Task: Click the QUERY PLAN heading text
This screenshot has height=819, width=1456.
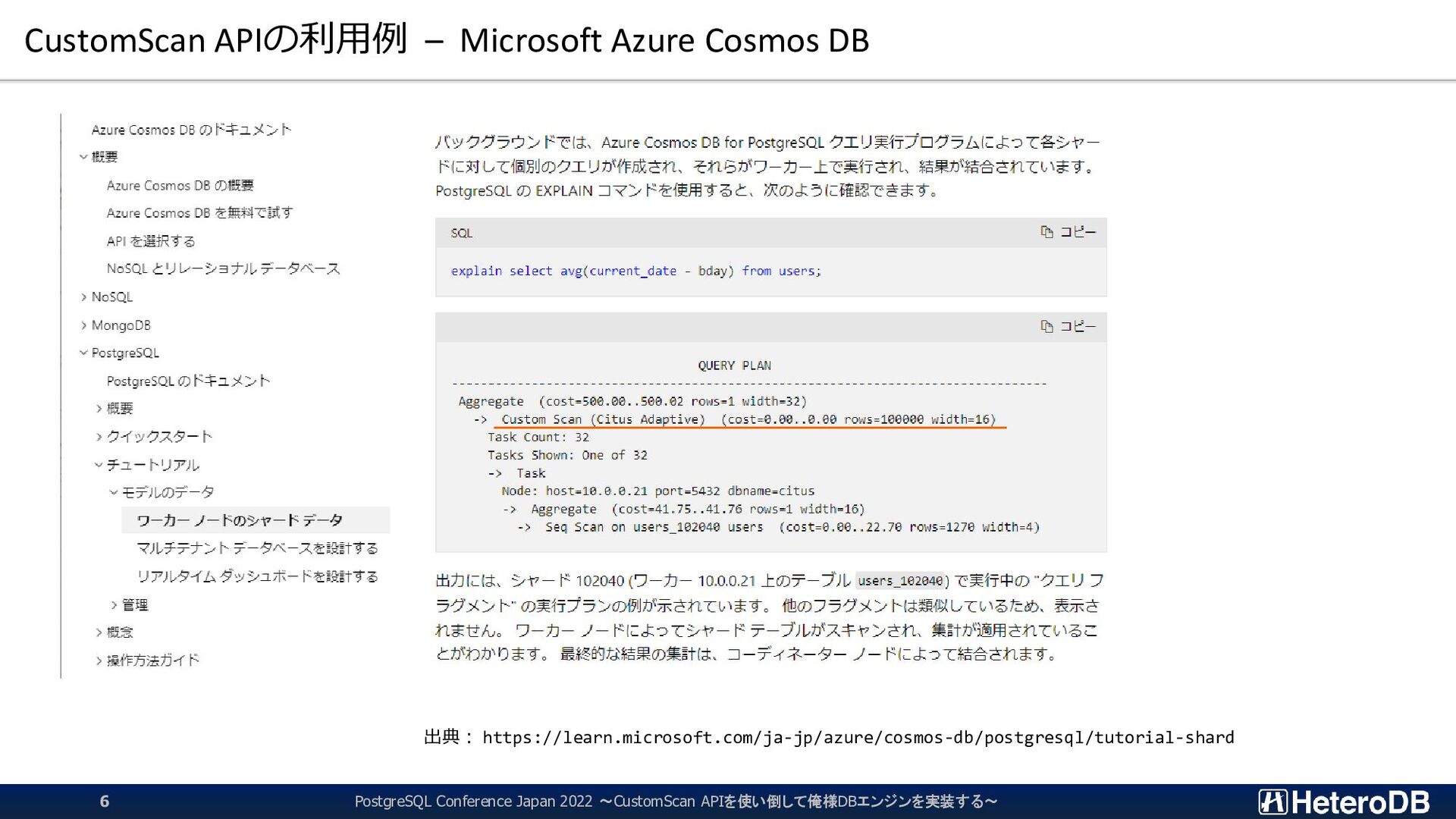Action: tap(734, 366)
